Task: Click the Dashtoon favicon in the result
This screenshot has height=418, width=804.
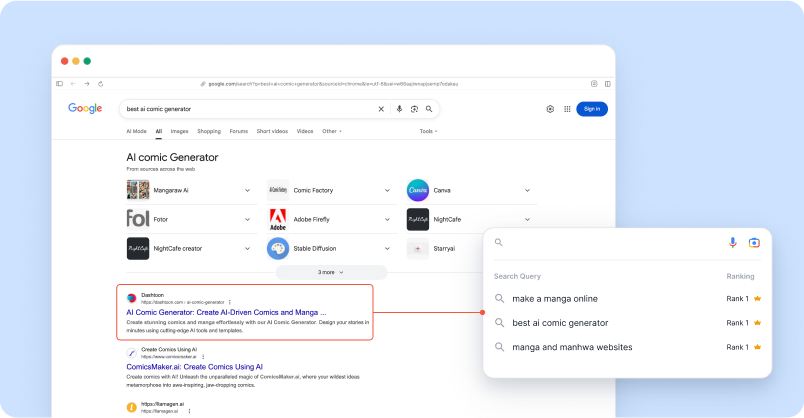Action: coord(132,298)
